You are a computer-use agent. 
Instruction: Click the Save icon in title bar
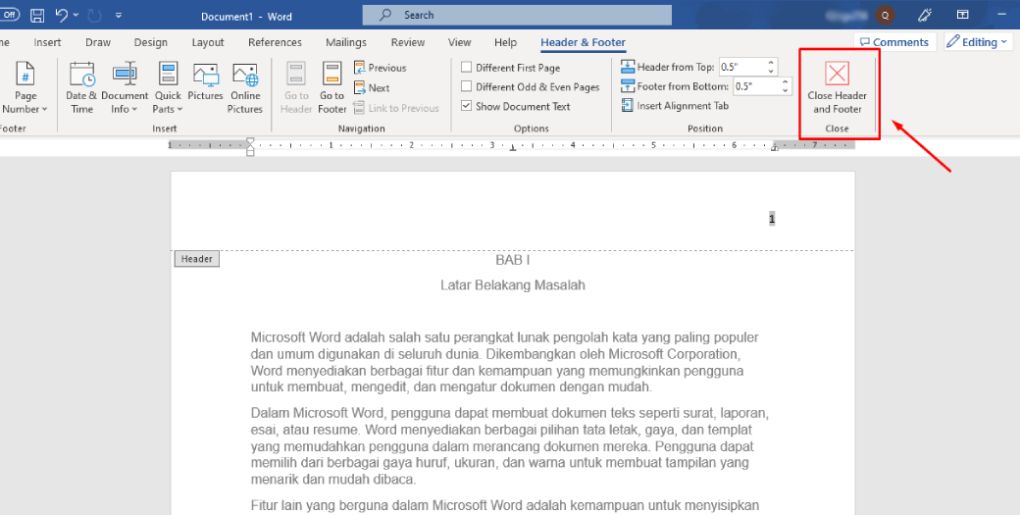click(x=37, y=15)
